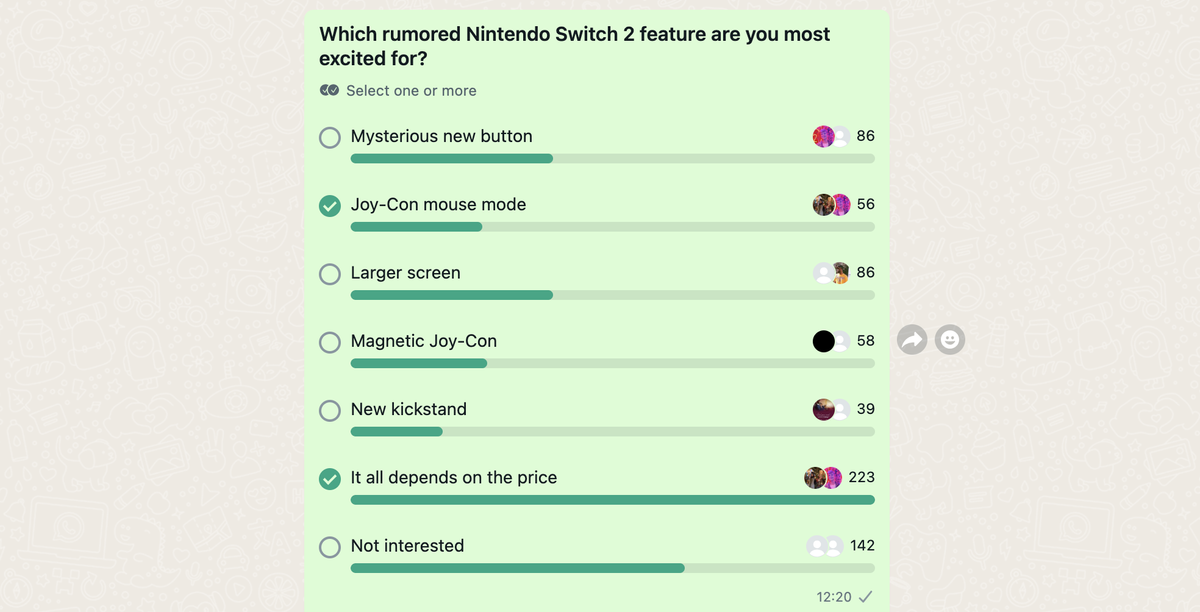Open the emoji reaction picker
Image resolution: width=1200 pixels, height=612 pixels.
click(949, 339)
